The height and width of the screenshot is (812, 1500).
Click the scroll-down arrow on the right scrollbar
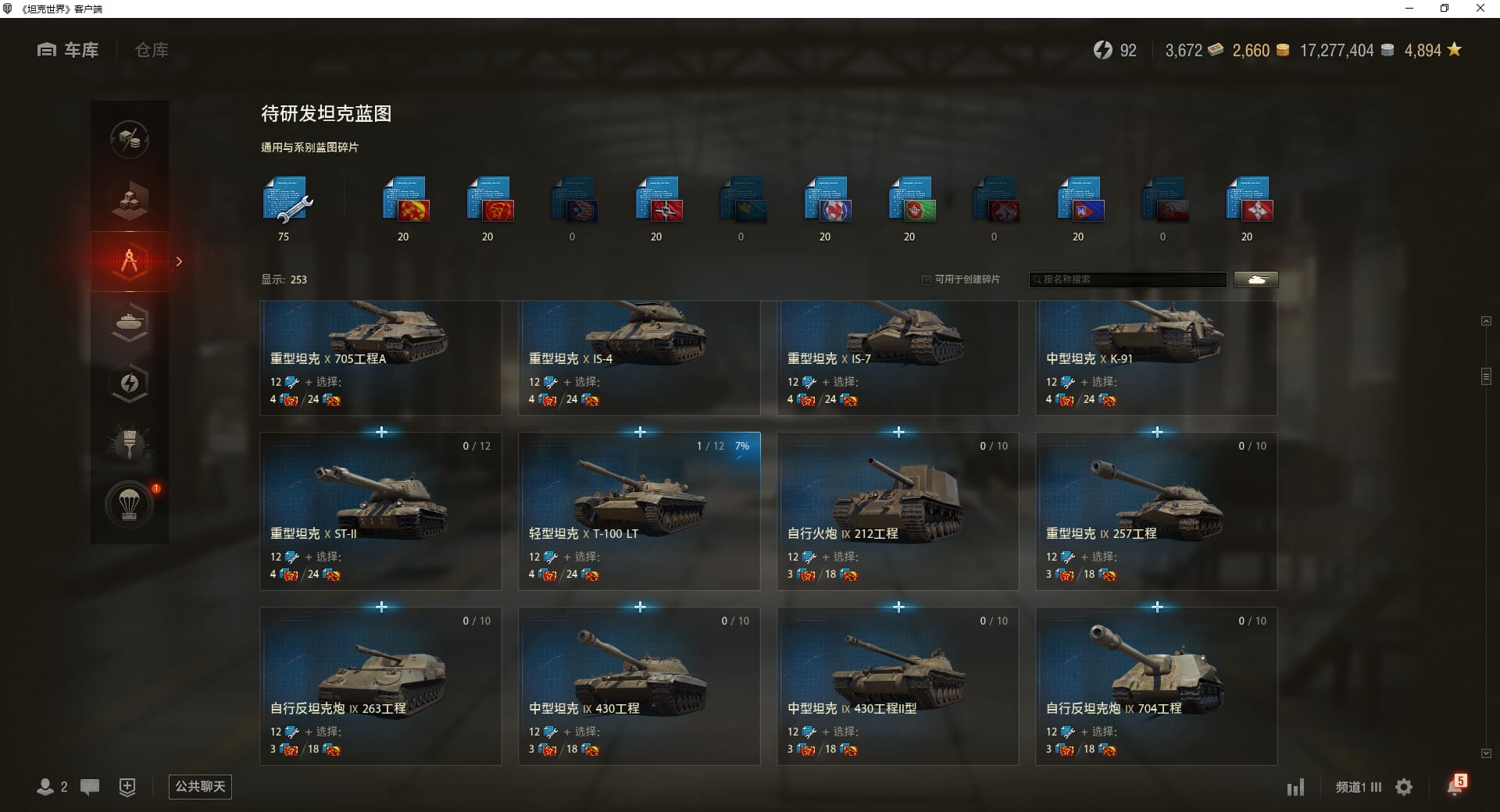[x=1486, y=753]
